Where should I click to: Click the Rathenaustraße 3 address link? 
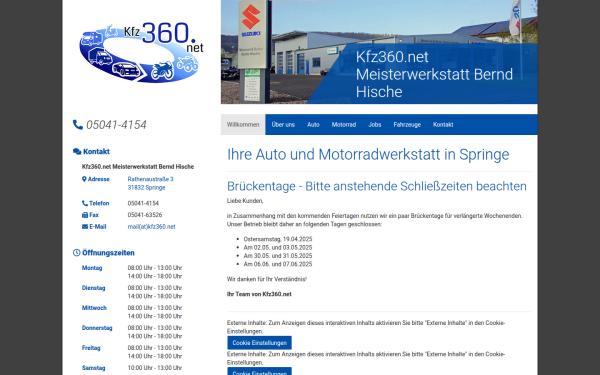pyautogui.click(x=150, y=179)
